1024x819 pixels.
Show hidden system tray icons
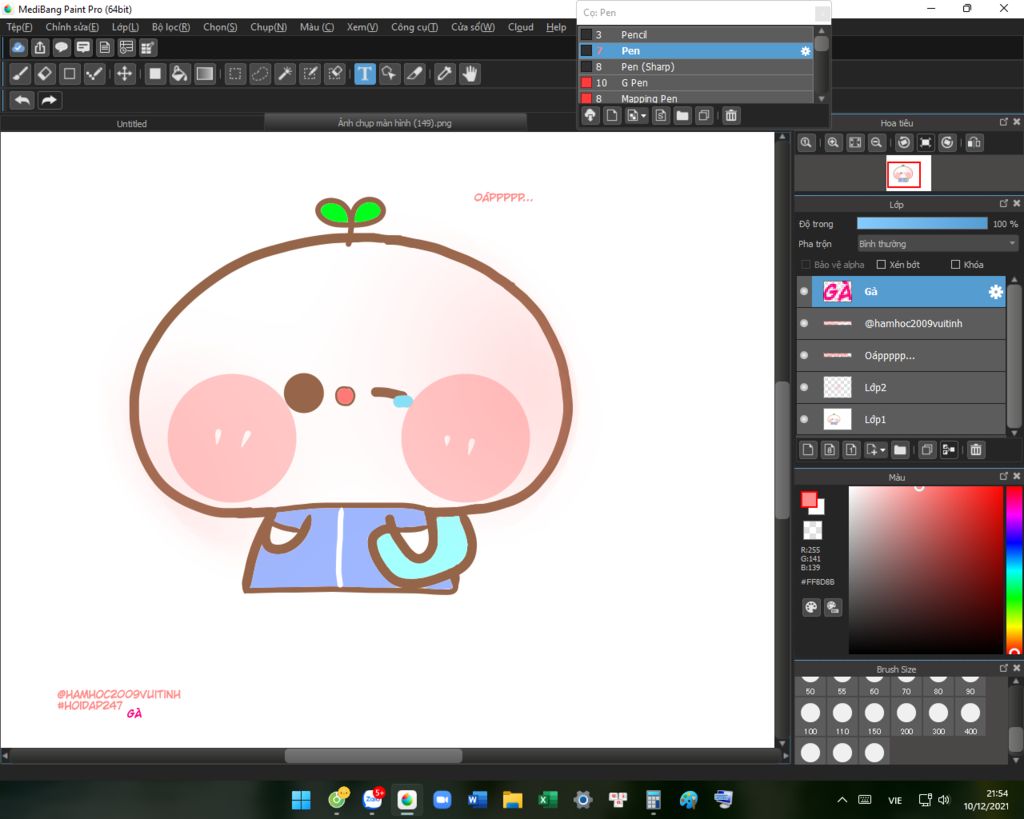click(842, 799)
